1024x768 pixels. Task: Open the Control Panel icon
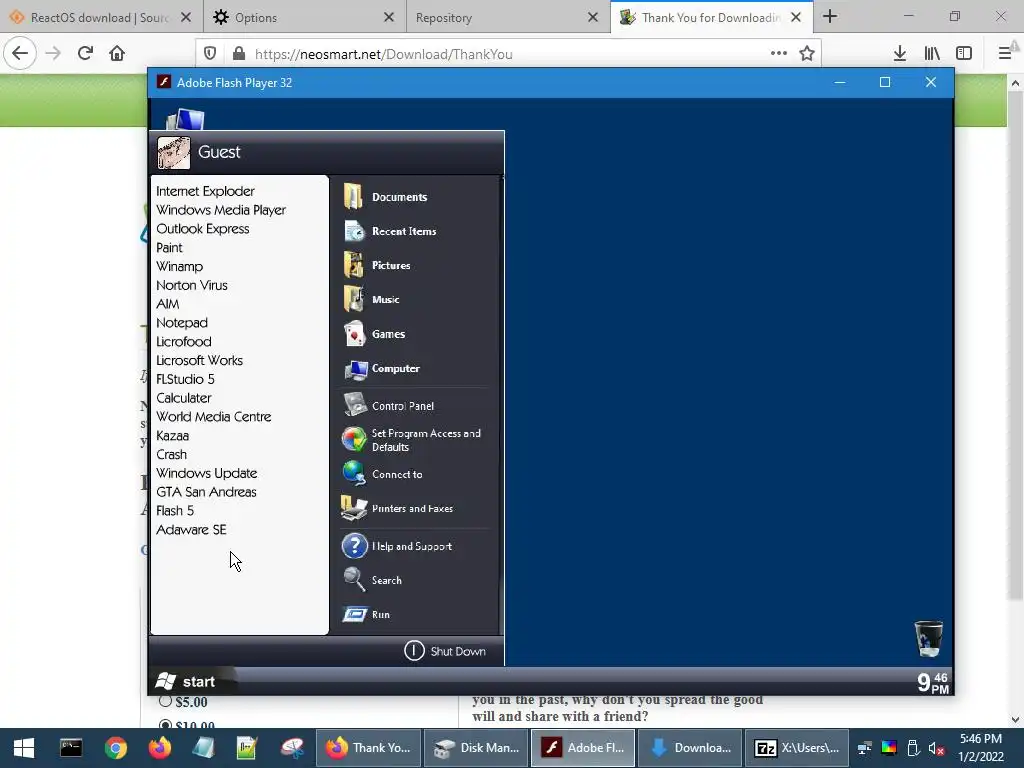[355, 405]
